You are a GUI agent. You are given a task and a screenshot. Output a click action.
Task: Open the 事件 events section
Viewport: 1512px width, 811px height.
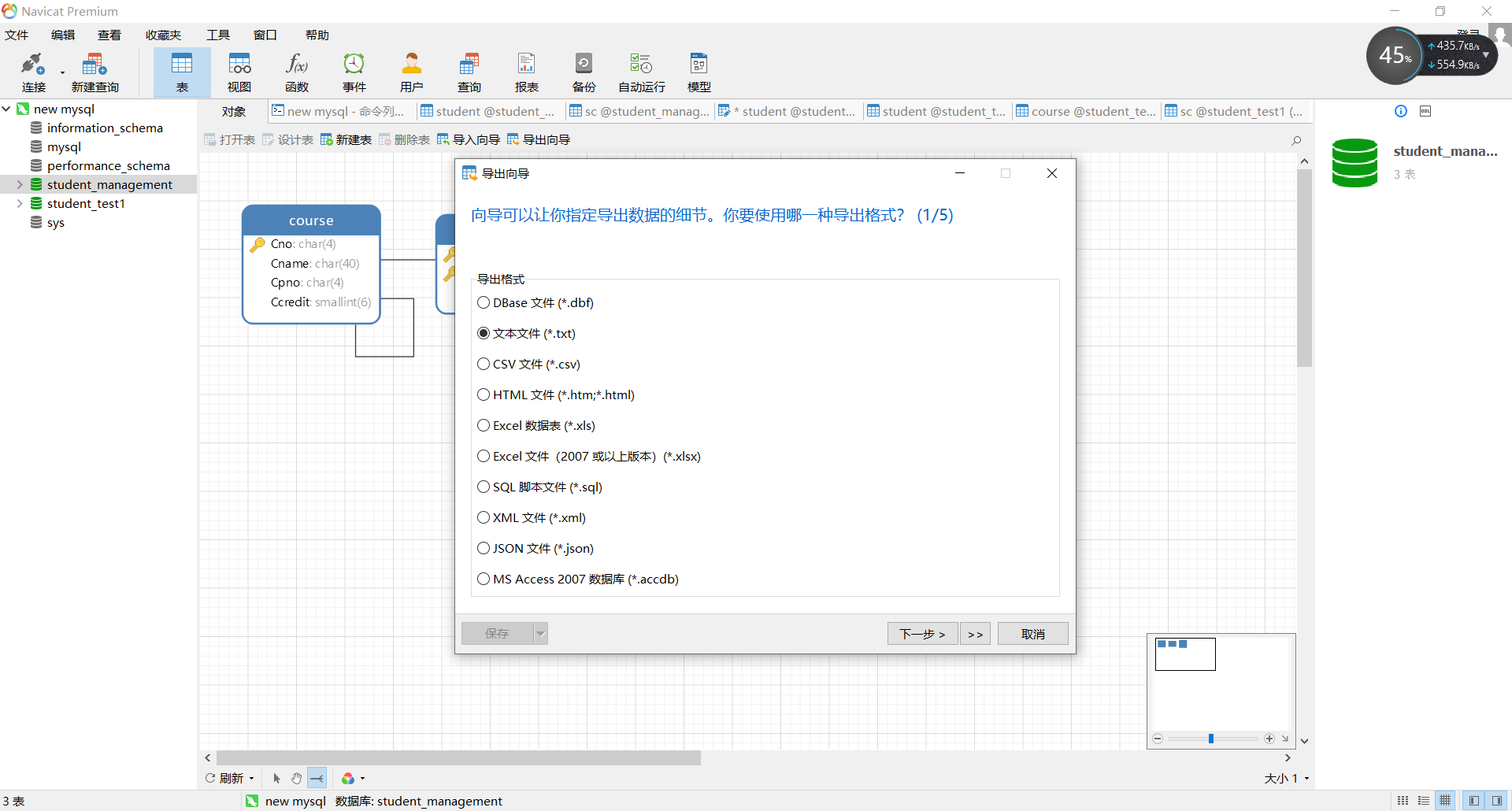click(354, 72)
